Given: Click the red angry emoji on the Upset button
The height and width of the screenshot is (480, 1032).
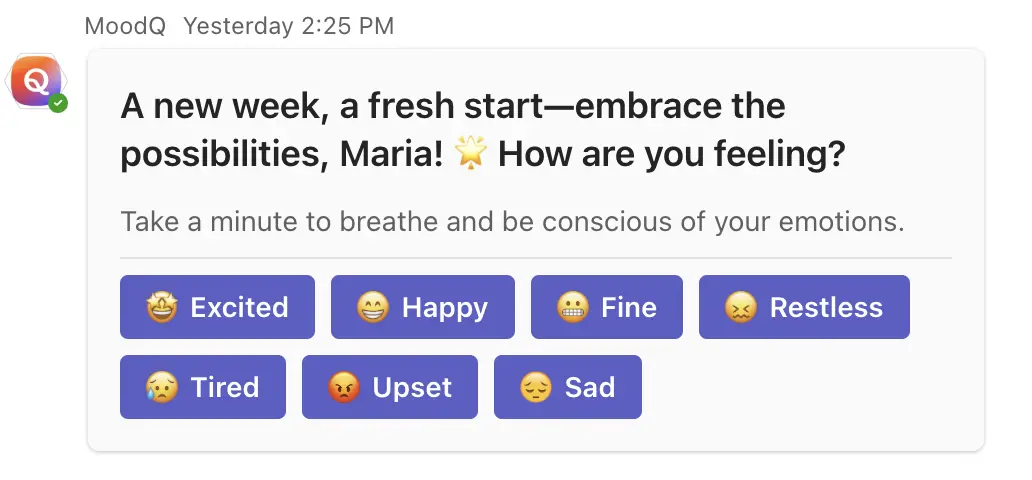Looking at the screenshot, I should coord(343,387).
